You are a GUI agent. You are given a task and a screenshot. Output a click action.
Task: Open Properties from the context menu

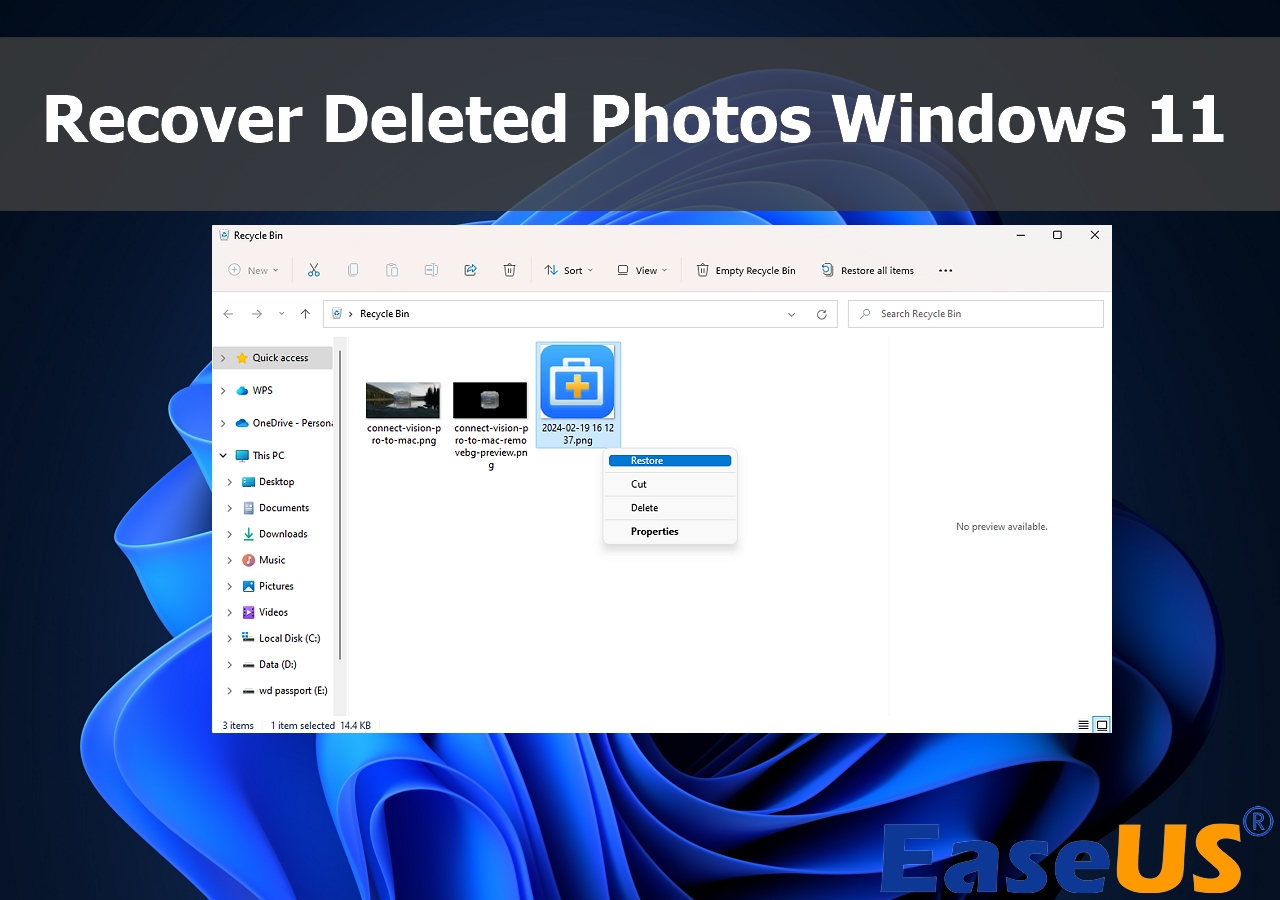point(670,532)
